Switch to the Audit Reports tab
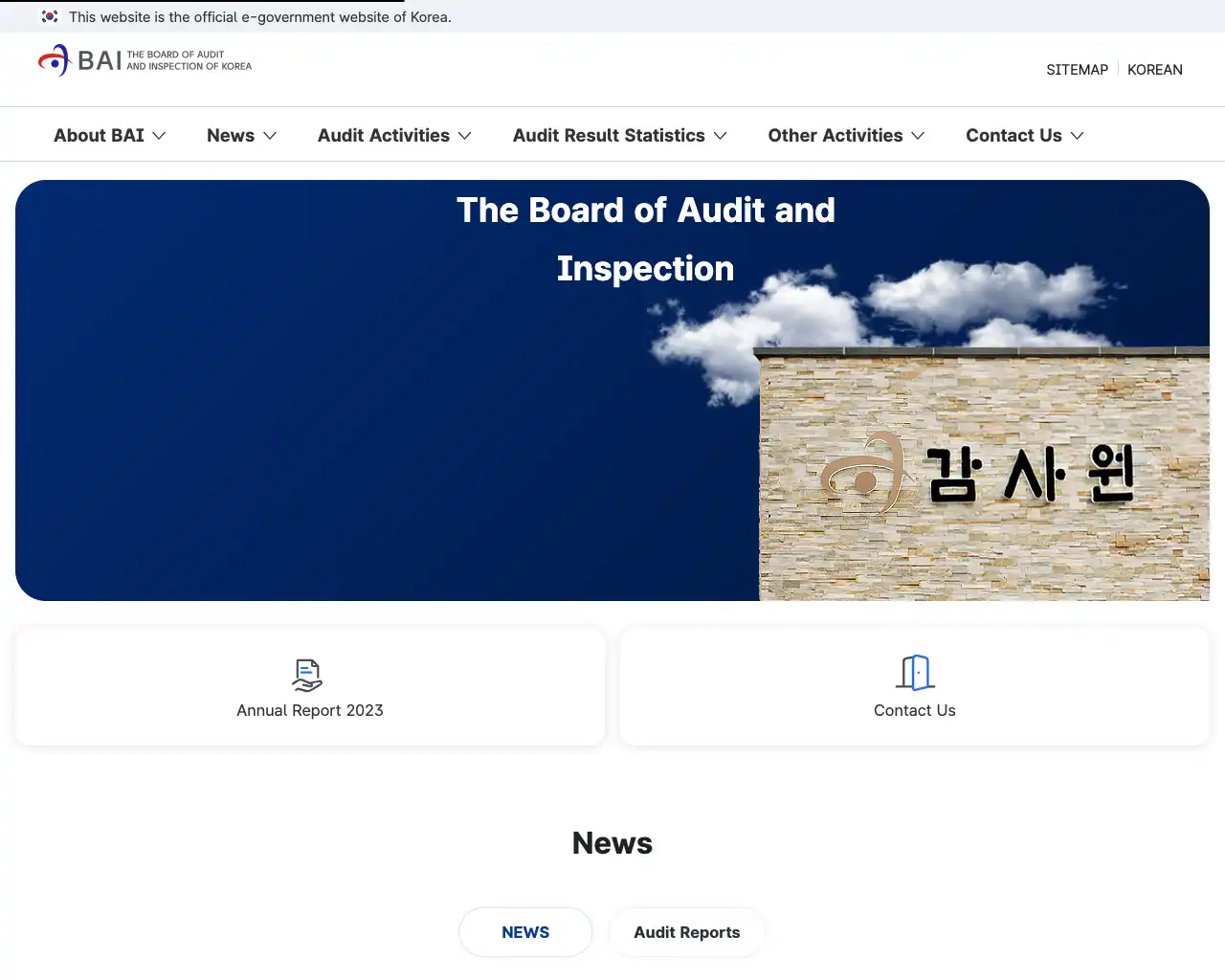1225x980 pixels. point(687,932)
